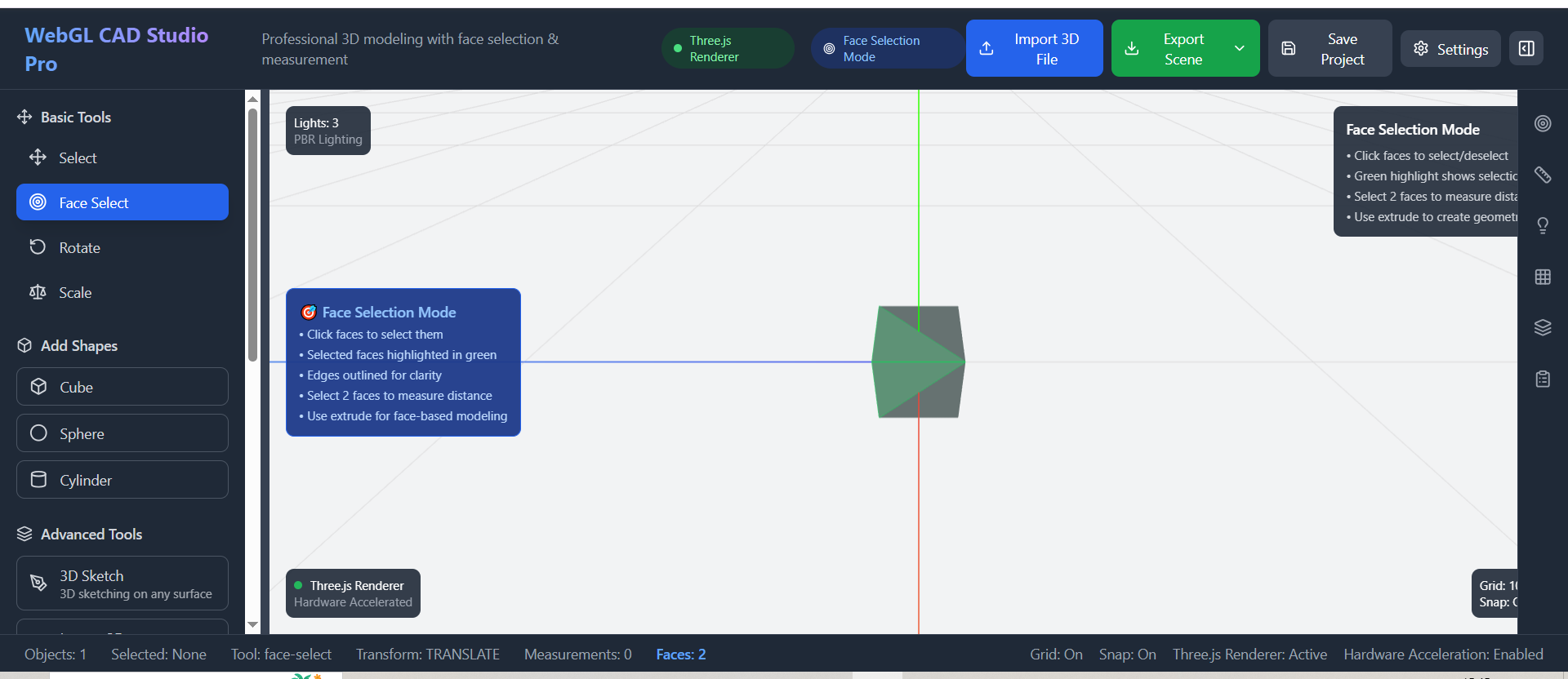Viewport: 1568px width, 679px height.
Task: Expand the Export Scene dropdown arrow
Action: [x=1239, y=48]
